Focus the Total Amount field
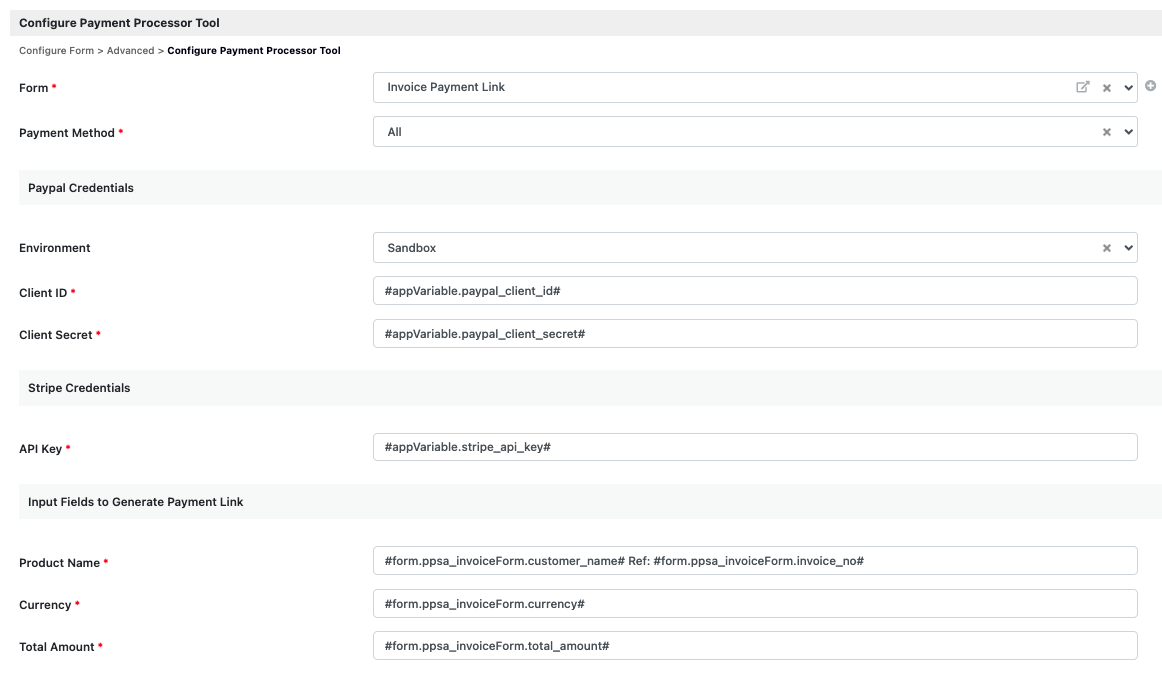The image size is (1162, 680). [x=754, y=646]
